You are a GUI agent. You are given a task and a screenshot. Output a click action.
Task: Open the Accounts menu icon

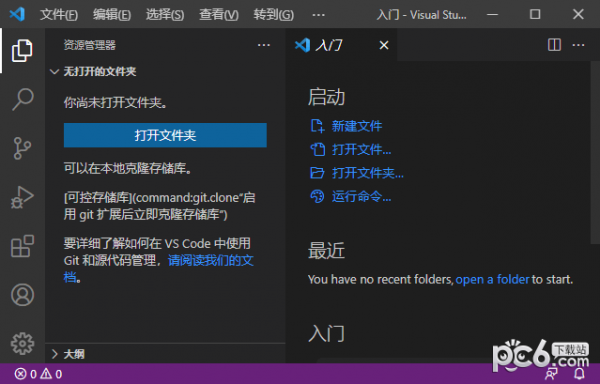(x=22, y=295)
